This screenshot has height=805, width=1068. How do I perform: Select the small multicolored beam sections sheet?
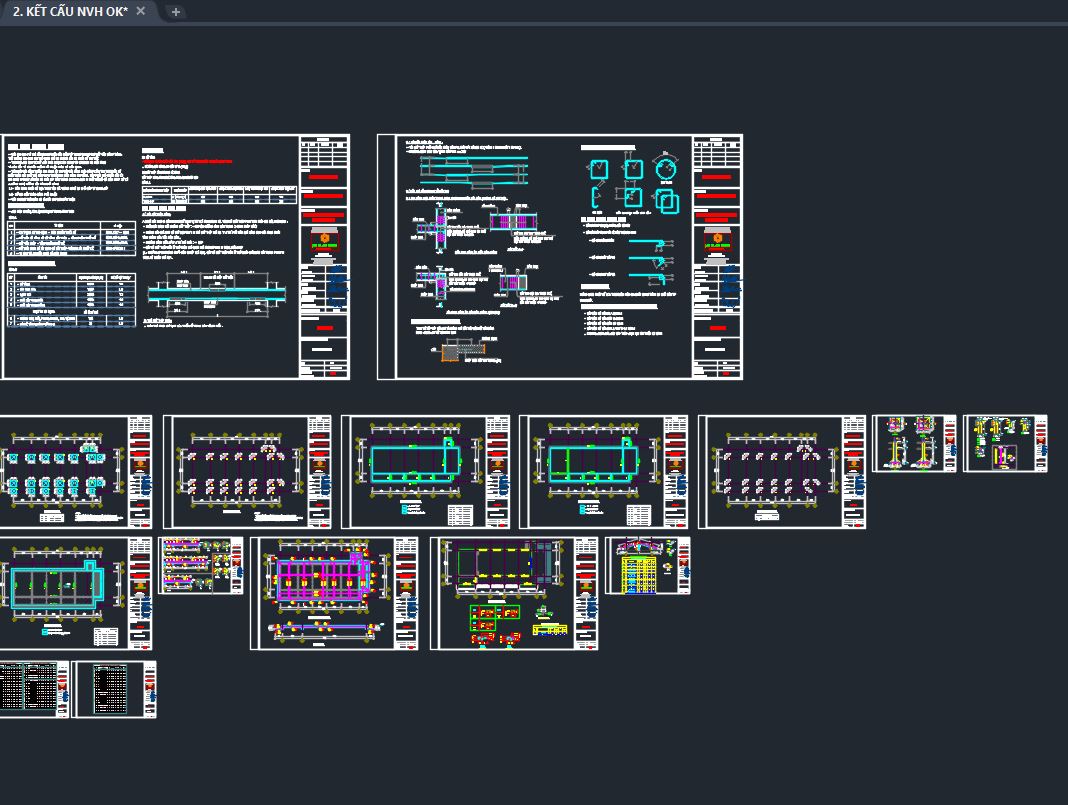coord(200,566)
